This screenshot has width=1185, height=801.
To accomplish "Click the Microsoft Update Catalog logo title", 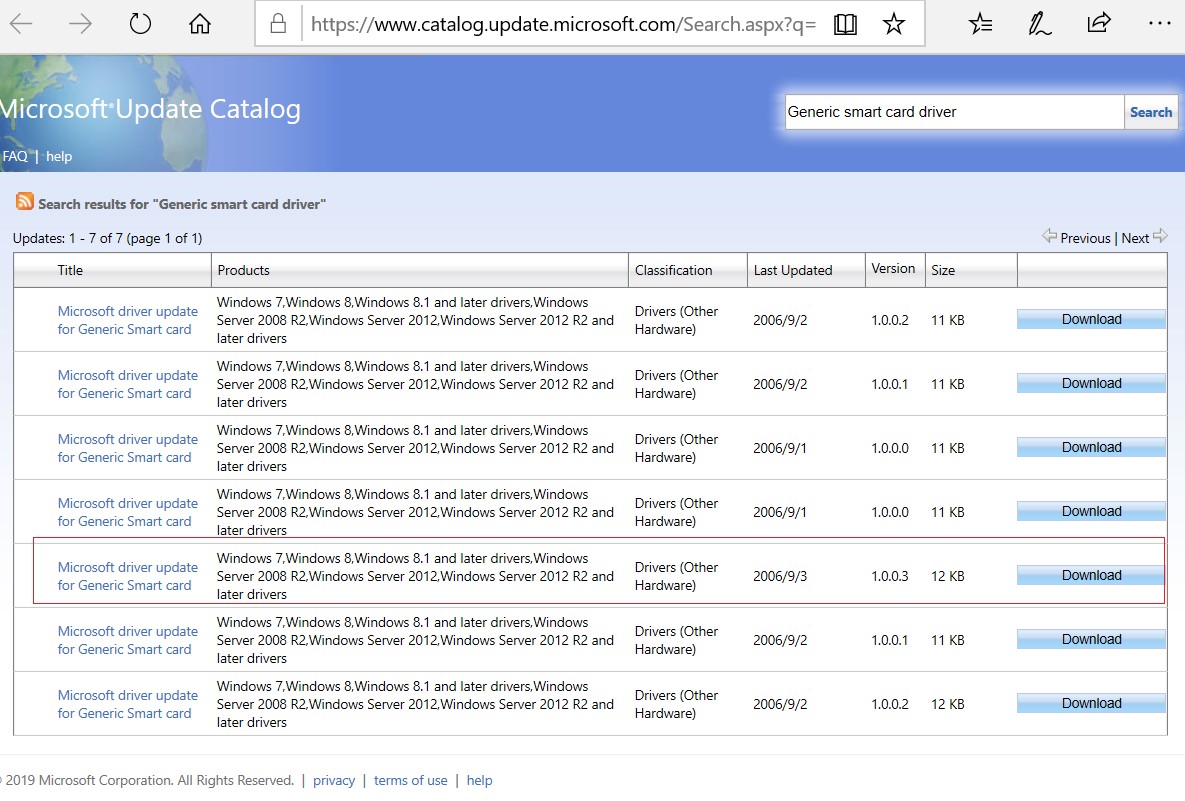I will click(x=150, y=109).
